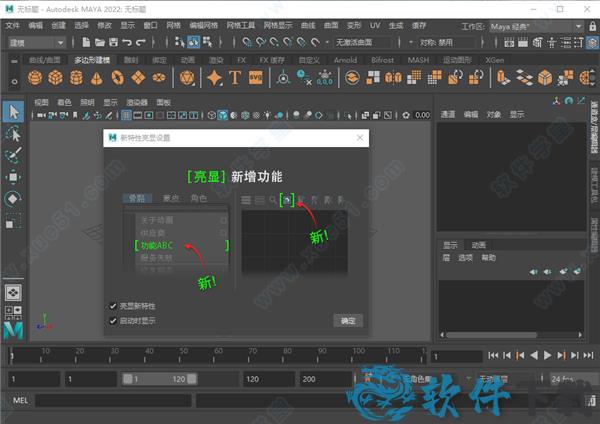Viewport: 600px width, 424px height.
Task: Create a polygon cone from the shelf
Action: [97, 78]
